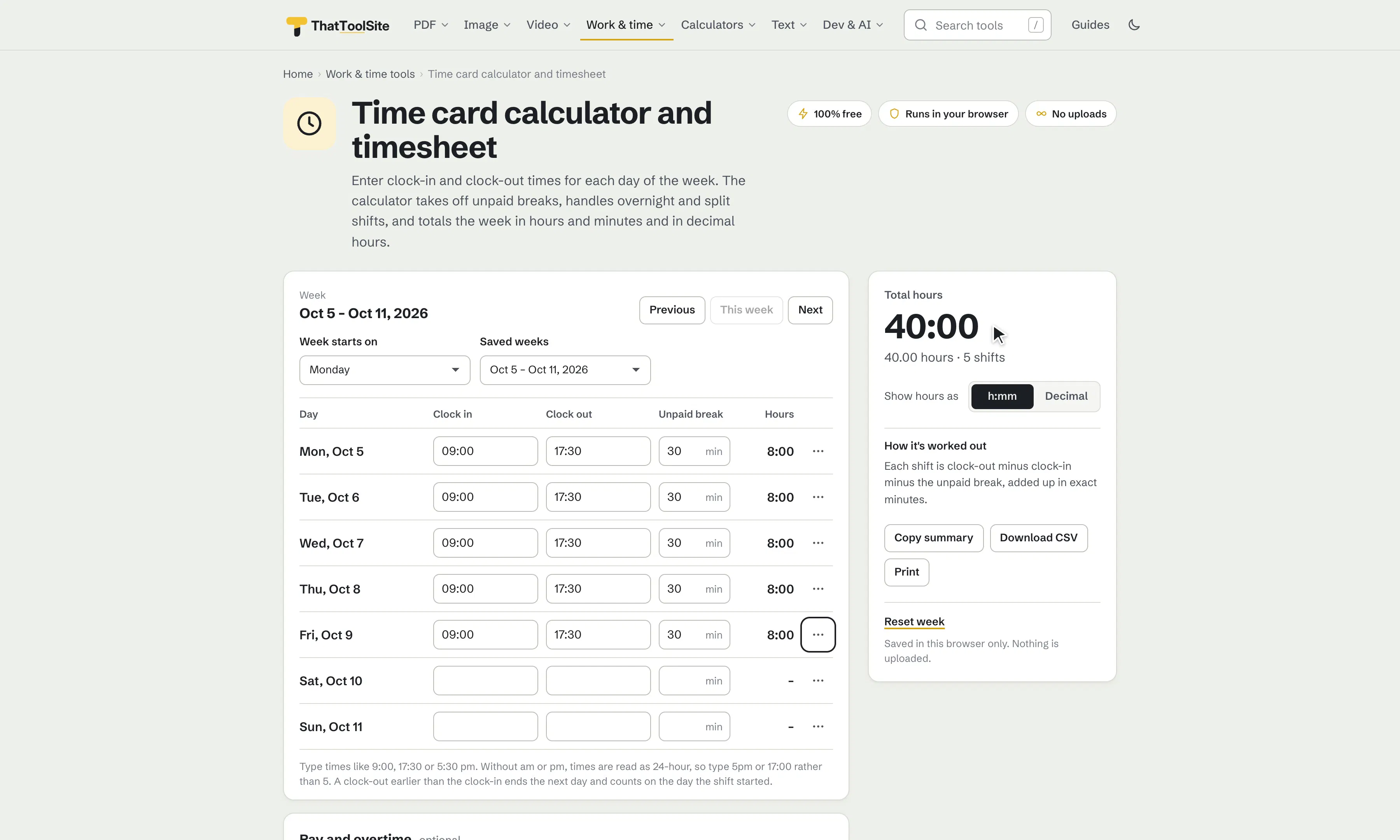Focus the Search tools field

click(977, 25)
